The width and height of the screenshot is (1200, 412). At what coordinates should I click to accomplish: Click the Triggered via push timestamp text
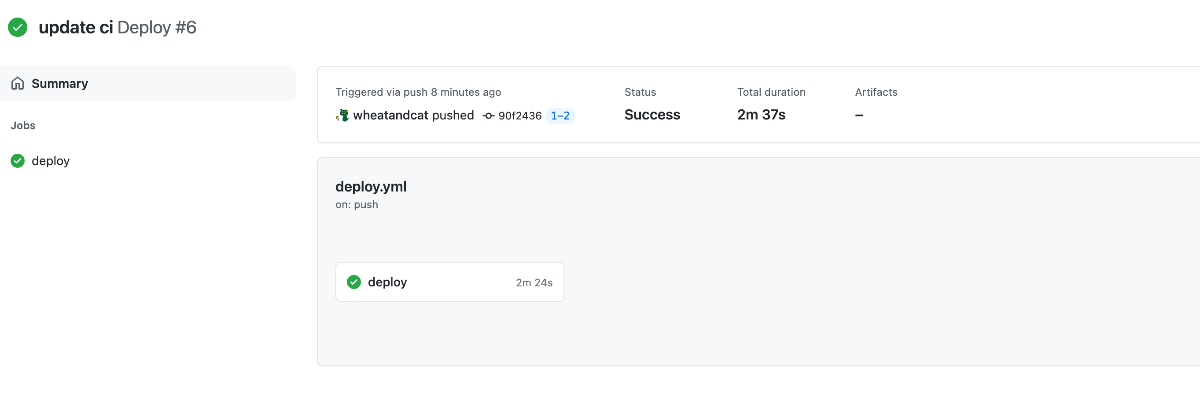coord(418,92)
